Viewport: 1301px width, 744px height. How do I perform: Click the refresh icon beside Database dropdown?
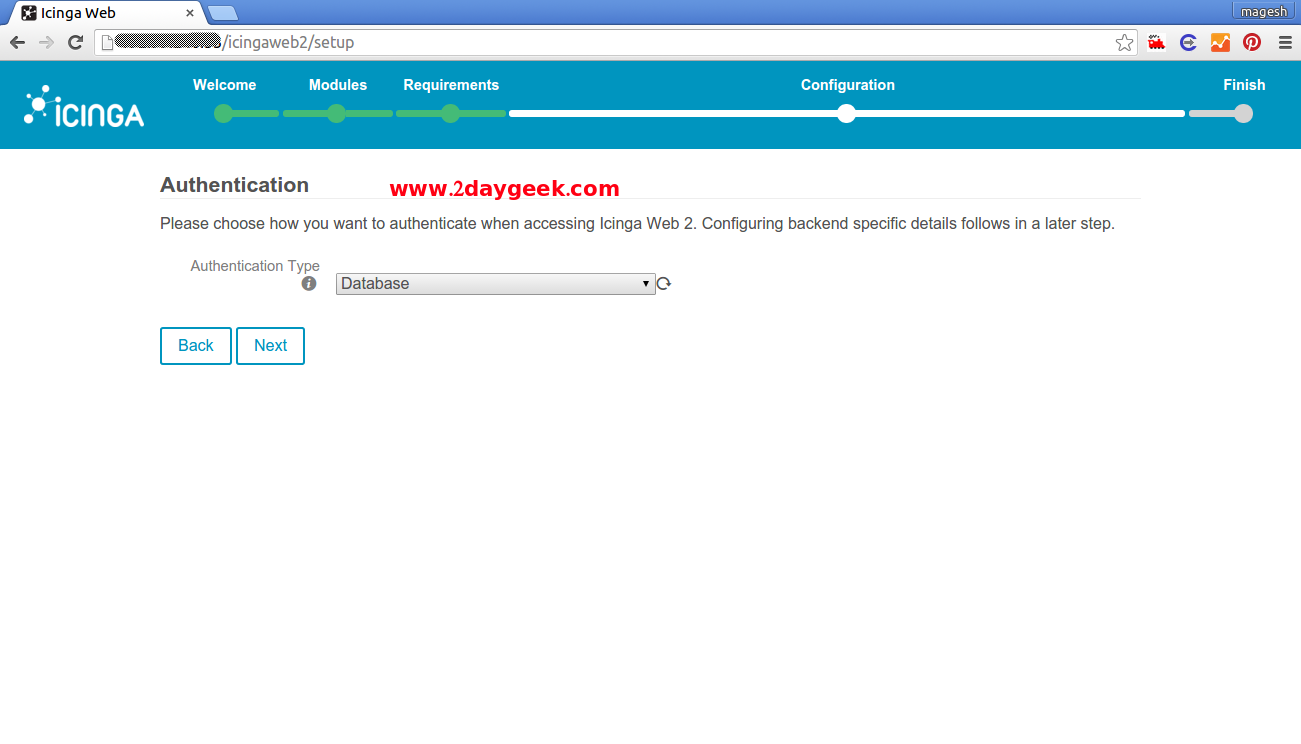(x=664, y=284)
